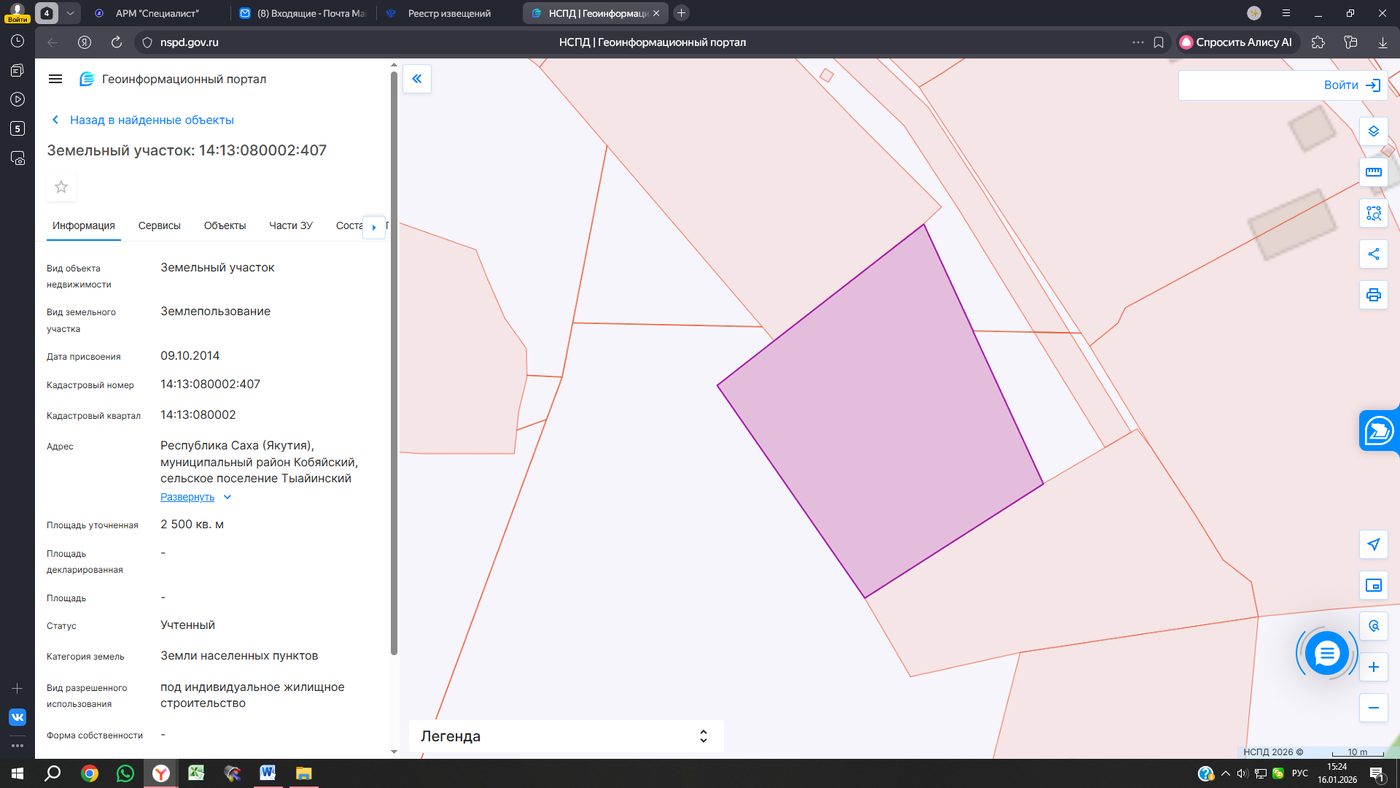Select the ruler measurement tool

coord(1373,172)
